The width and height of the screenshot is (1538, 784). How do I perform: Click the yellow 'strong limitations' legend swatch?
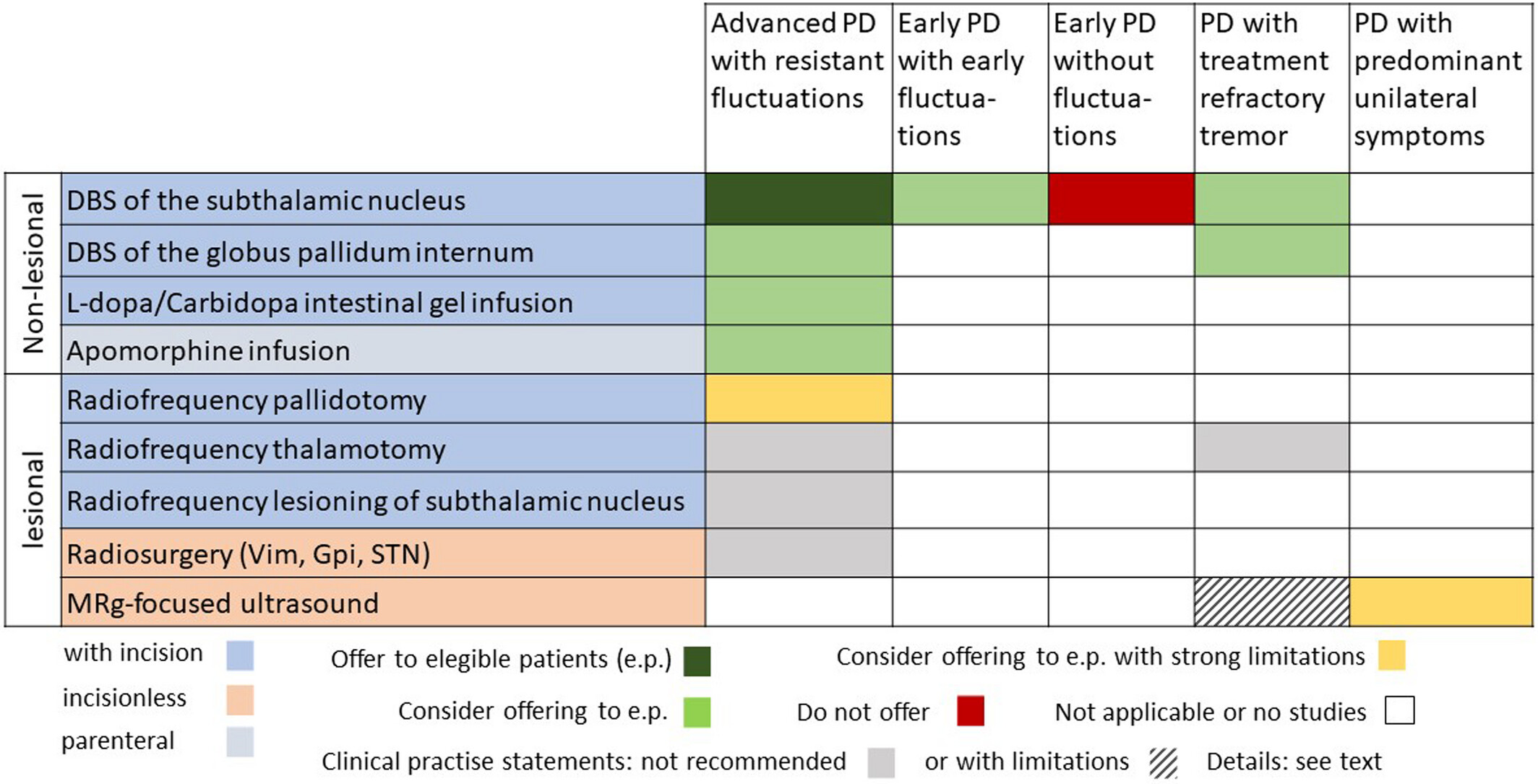coord(1391,655)
